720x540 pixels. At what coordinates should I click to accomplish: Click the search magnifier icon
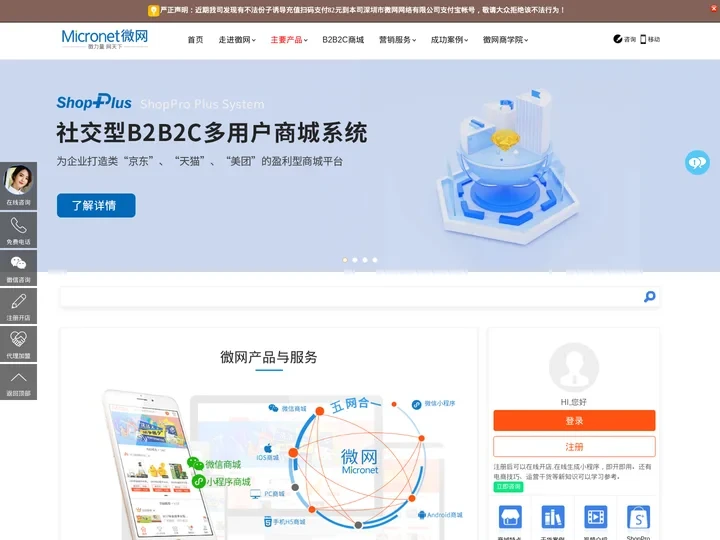click(649, 297)
